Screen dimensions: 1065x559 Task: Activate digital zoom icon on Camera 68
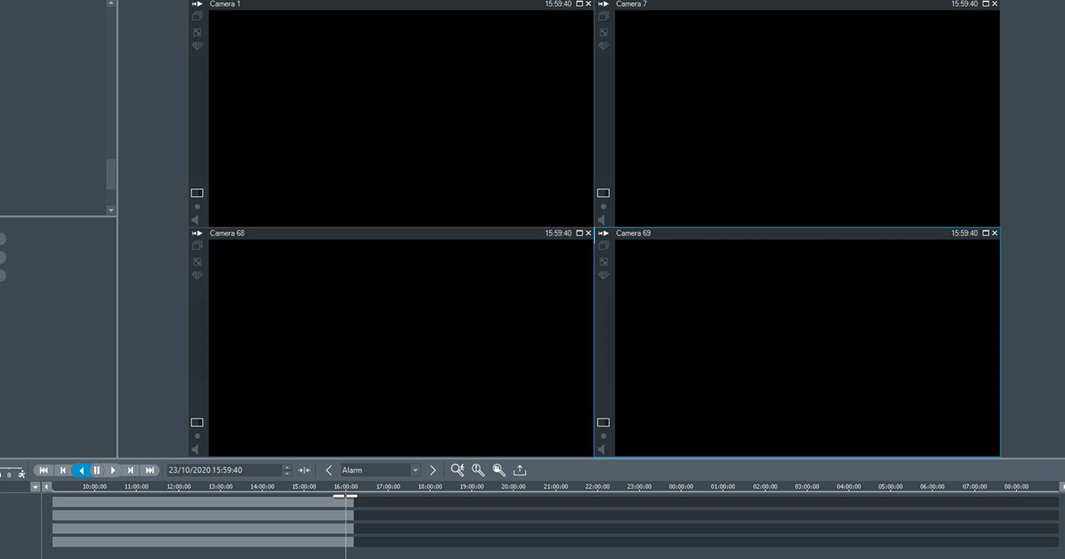(x=197, y=262)
